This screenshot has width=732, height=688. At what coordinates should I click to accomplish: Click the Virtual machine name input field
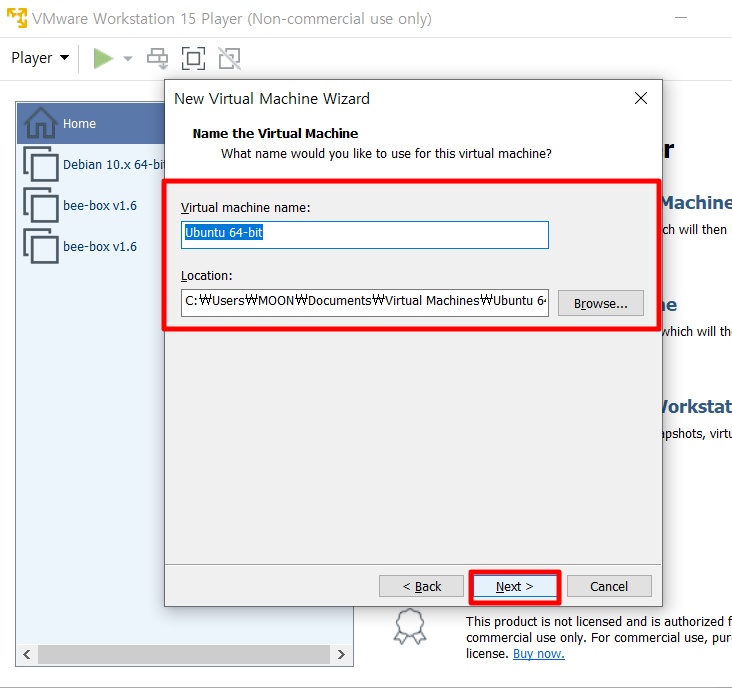click(x=365, y=235)
